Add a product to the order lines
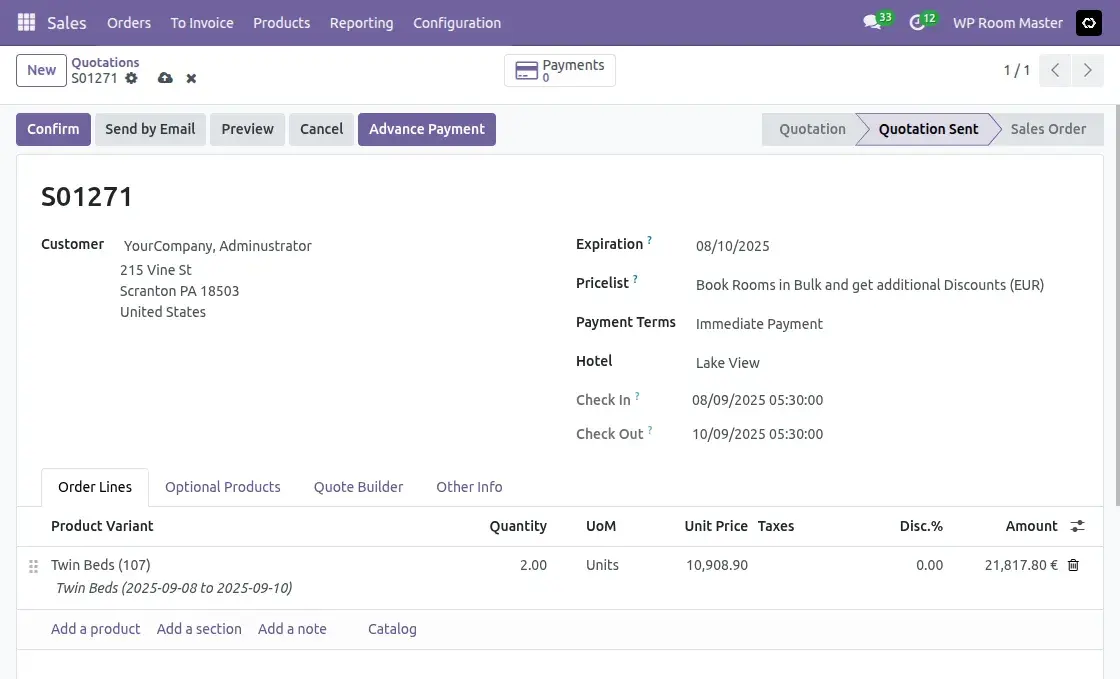The image size is (1120, 679). 95,629
